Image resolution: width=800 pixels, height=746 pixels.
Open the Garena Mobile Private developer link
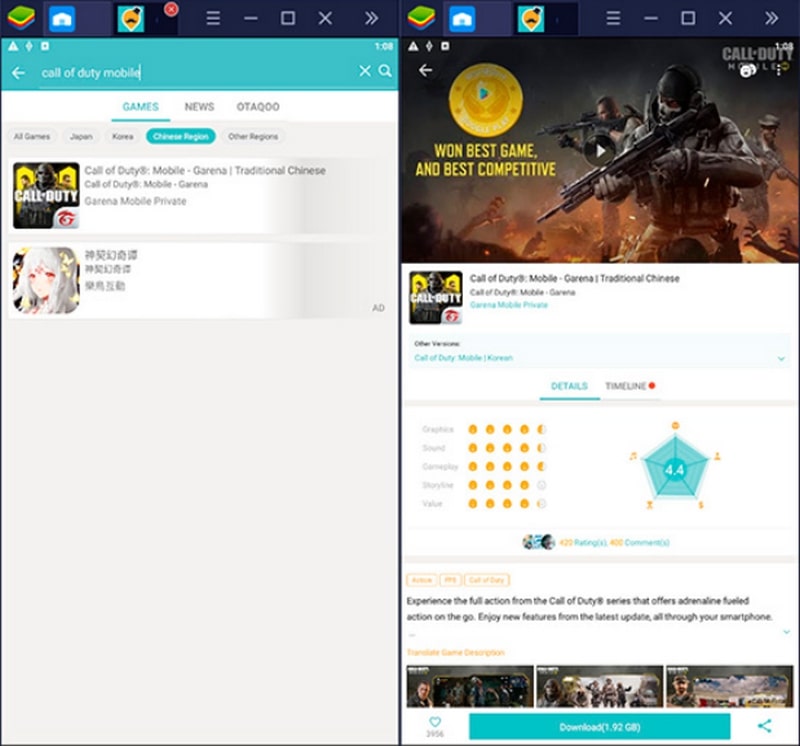509,305
